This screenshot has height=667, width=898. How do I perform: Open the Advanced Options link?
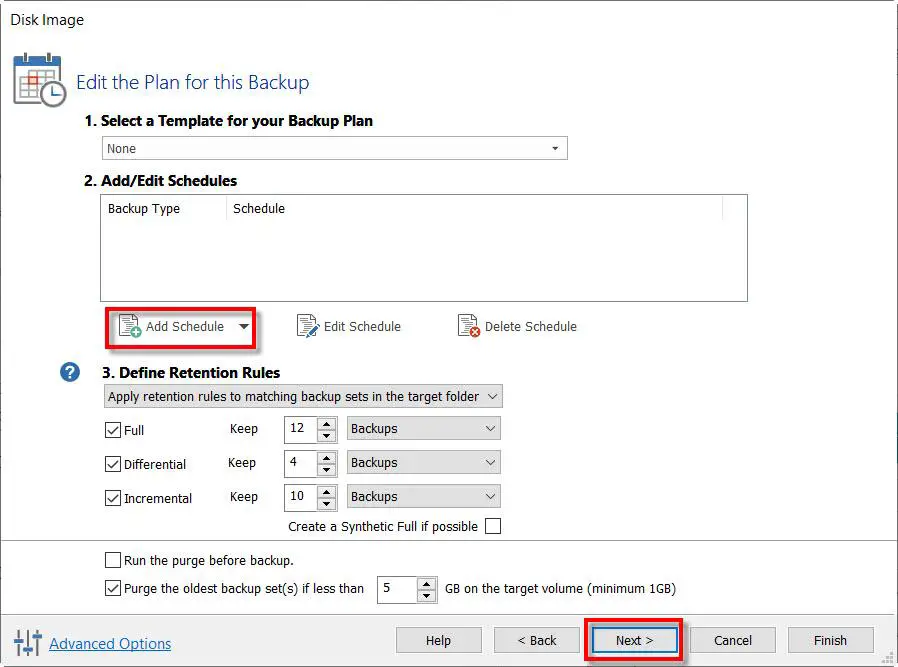110,644
